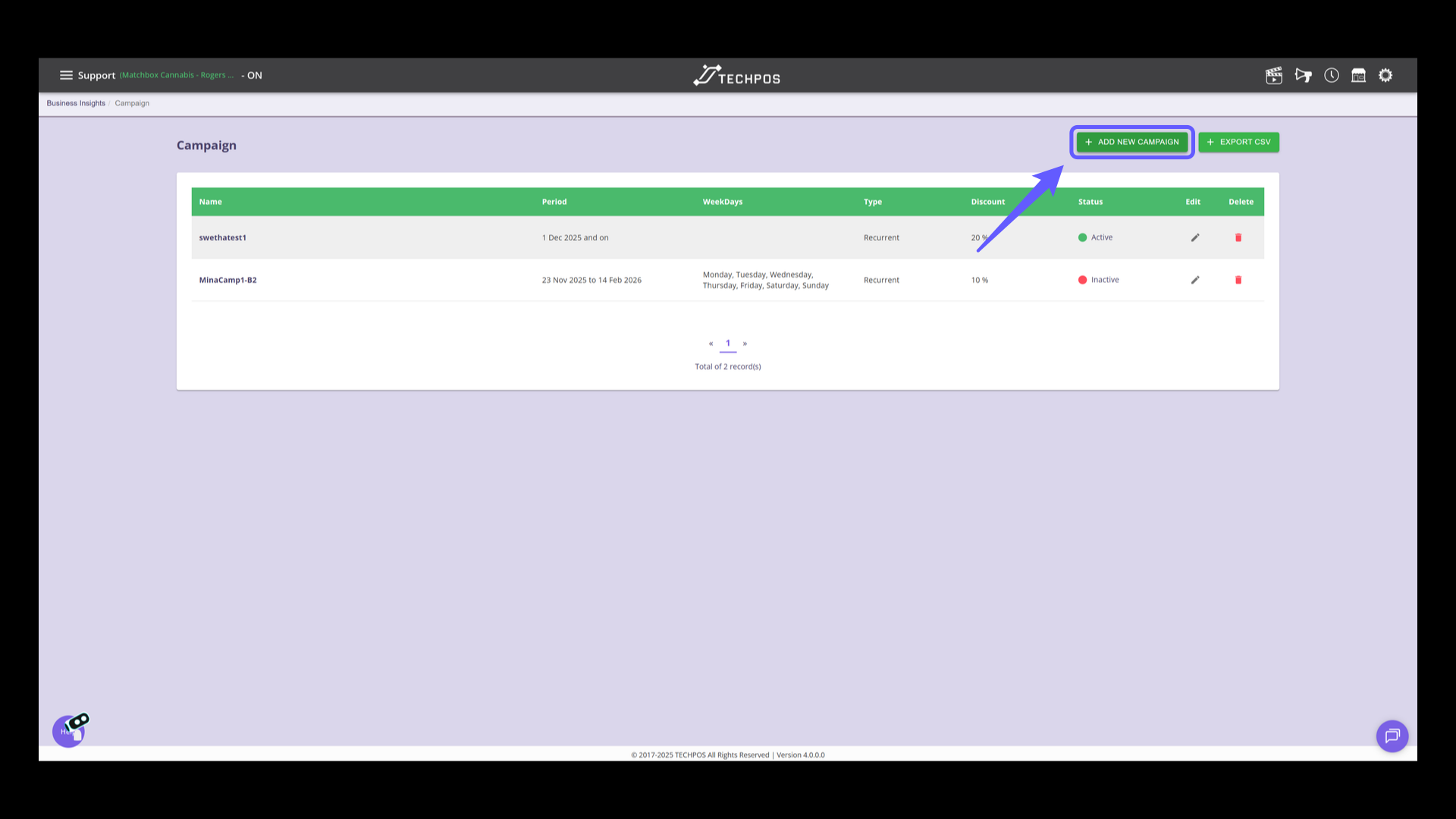The image size is (1456, 819).
Task: Select page 1 in pagination
Action: pos(727,343)
